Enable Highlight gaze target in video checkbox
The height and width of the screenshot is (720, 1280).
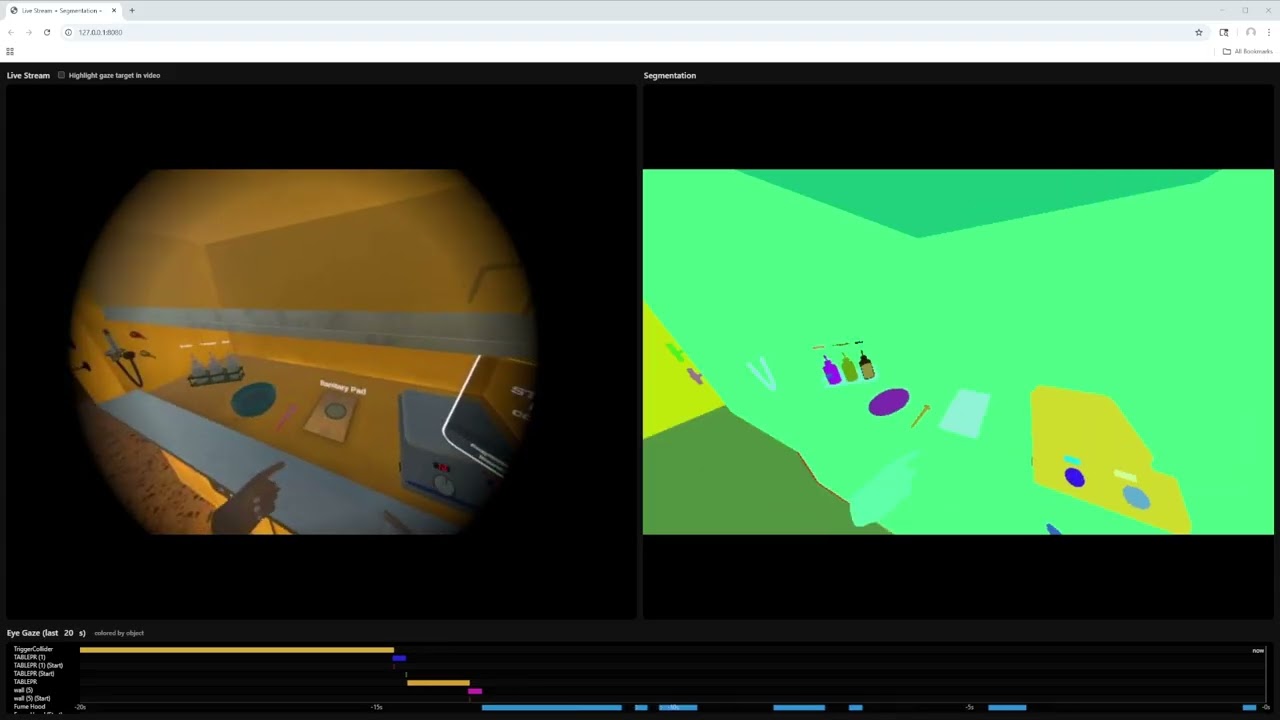click(61, 75)
